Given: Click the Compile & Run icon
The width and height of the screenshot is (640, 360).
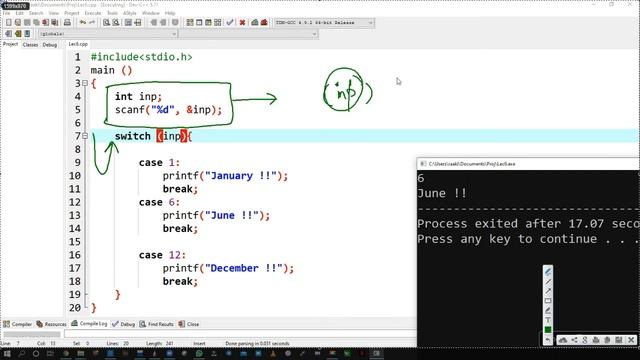Looking at the screenshot, I should pos(208,22).
